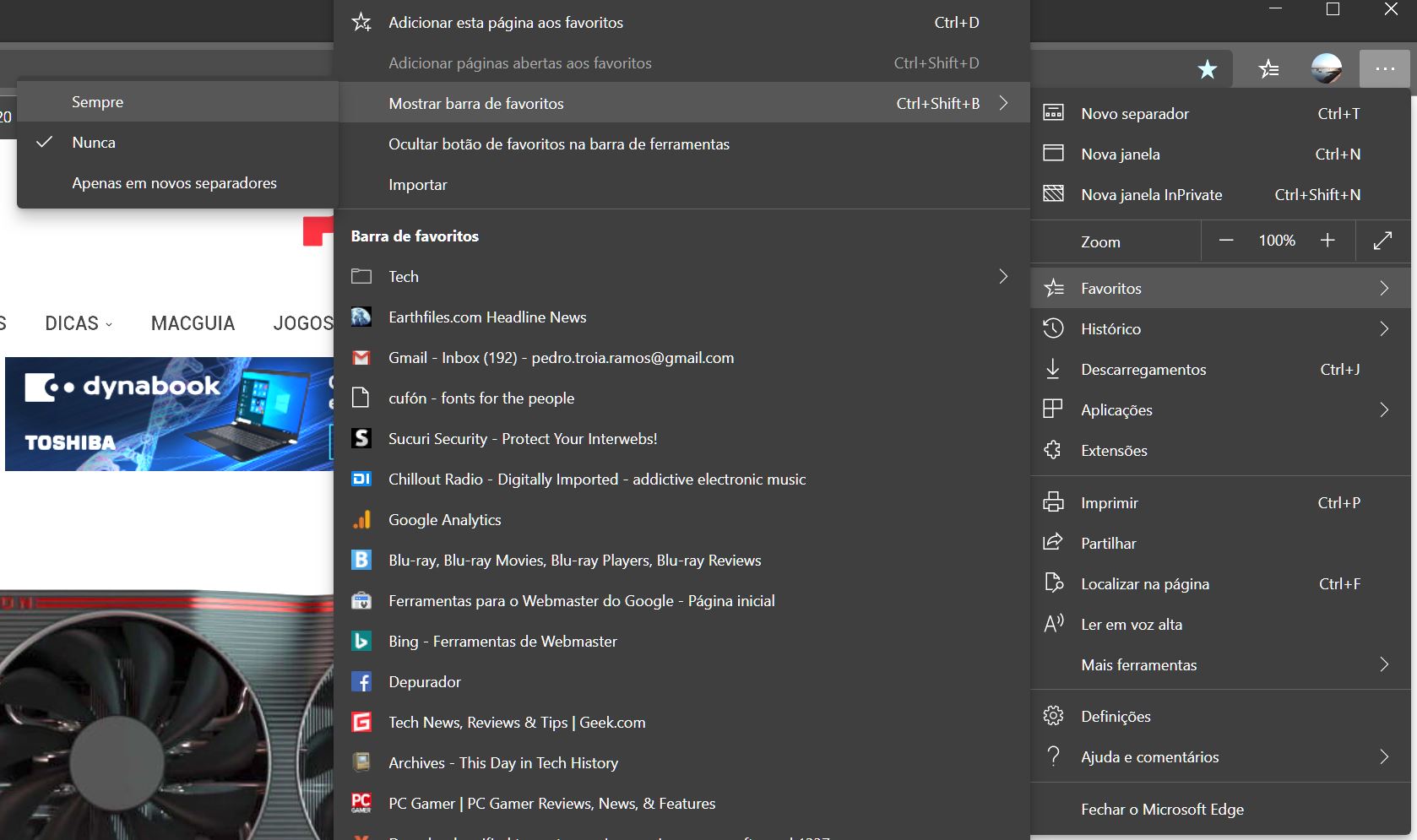Select the checked Nunca option
The width and height of the screenshot is (1417, 840).
coord(178,142)
